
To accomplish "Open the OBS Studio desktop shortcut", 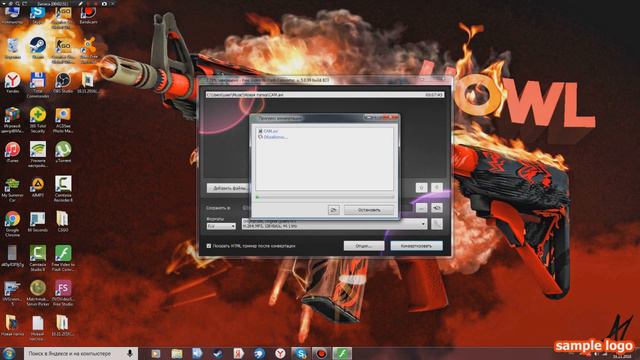I will click(63, 82).
